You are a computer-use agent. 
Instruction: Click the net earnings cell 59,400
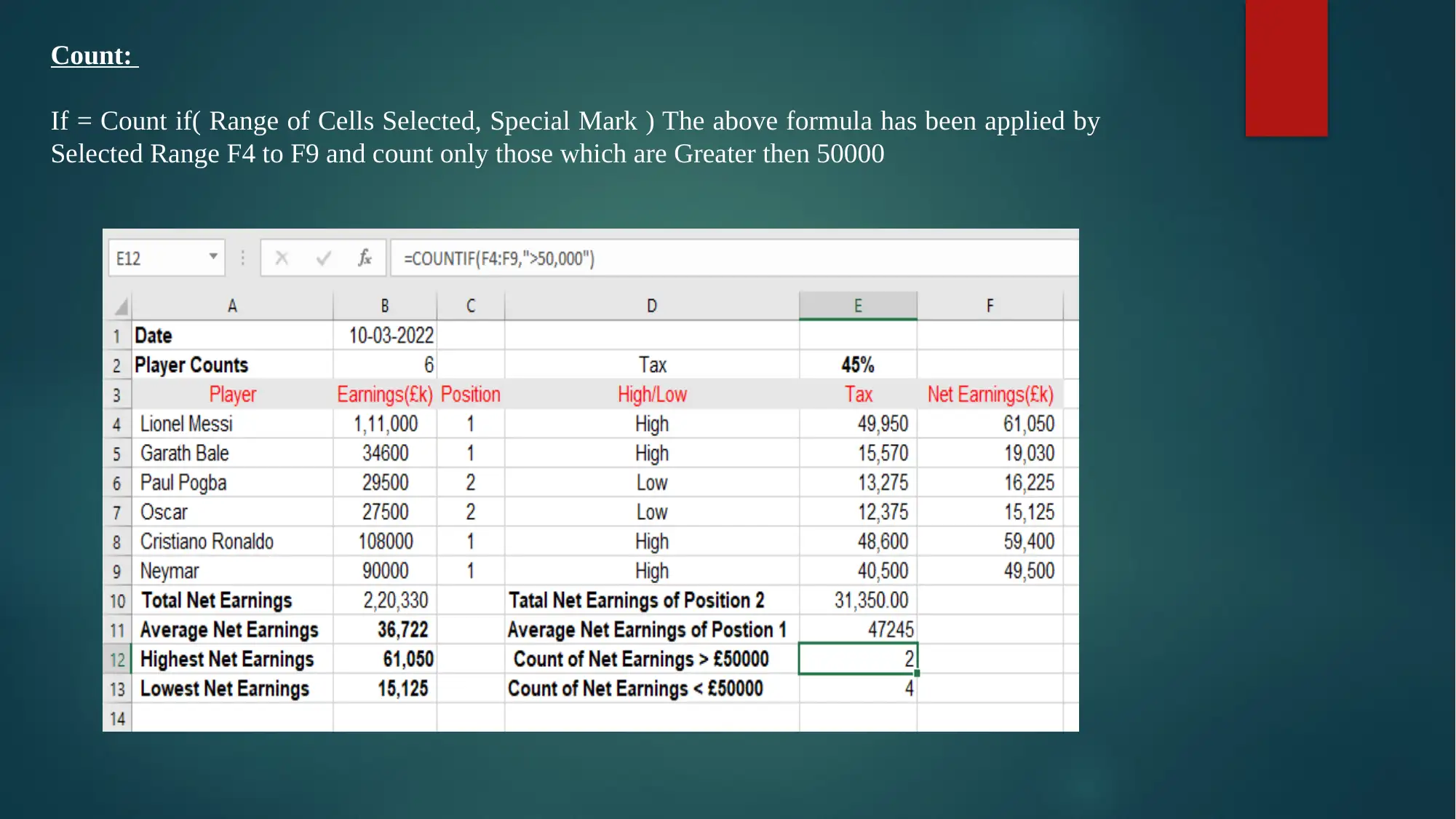coord(990,542)
